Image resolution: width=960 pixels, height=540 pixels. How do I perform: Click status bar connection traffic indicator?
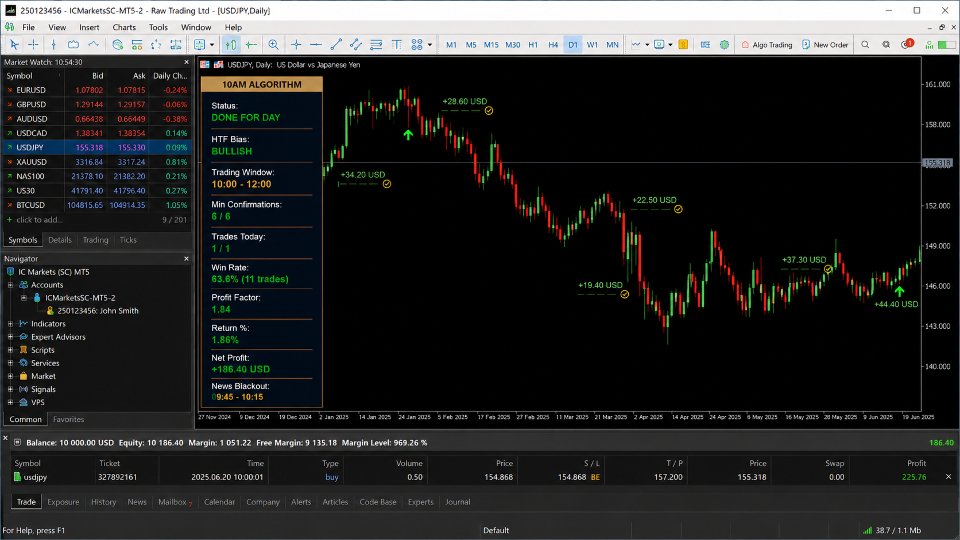(891, 530)
